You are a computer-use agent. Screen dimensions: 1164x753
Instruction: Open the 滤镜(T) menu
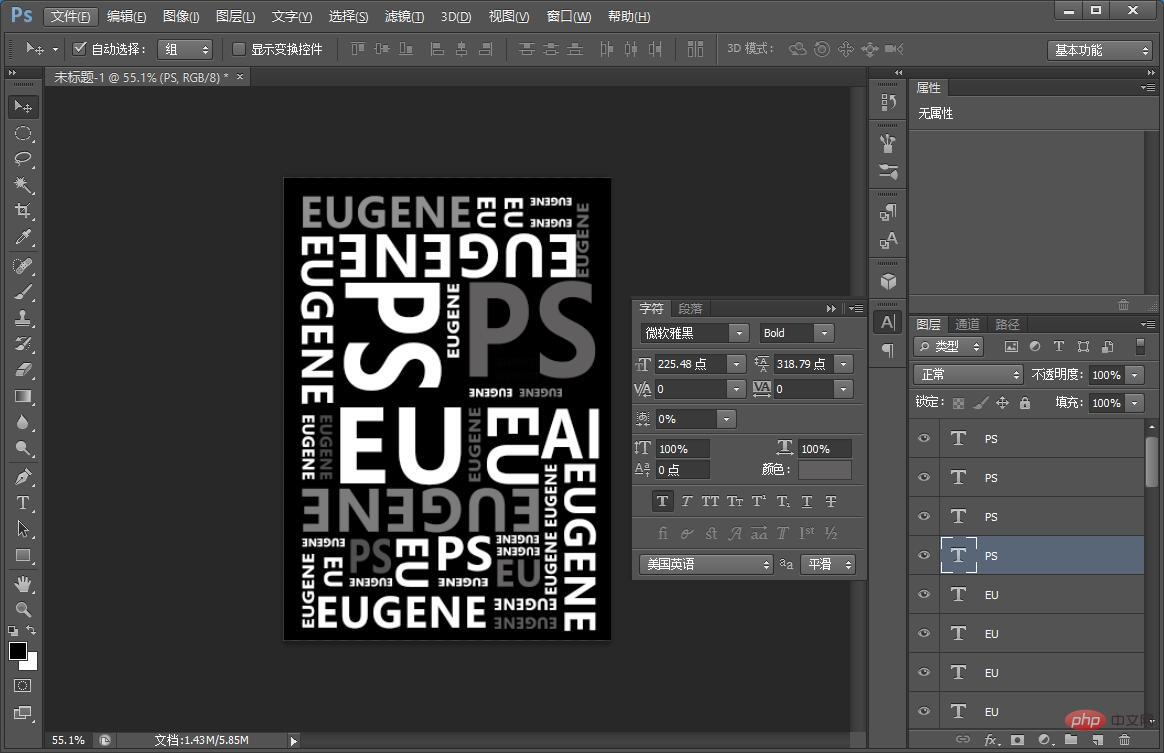click(x=405, y=16)
